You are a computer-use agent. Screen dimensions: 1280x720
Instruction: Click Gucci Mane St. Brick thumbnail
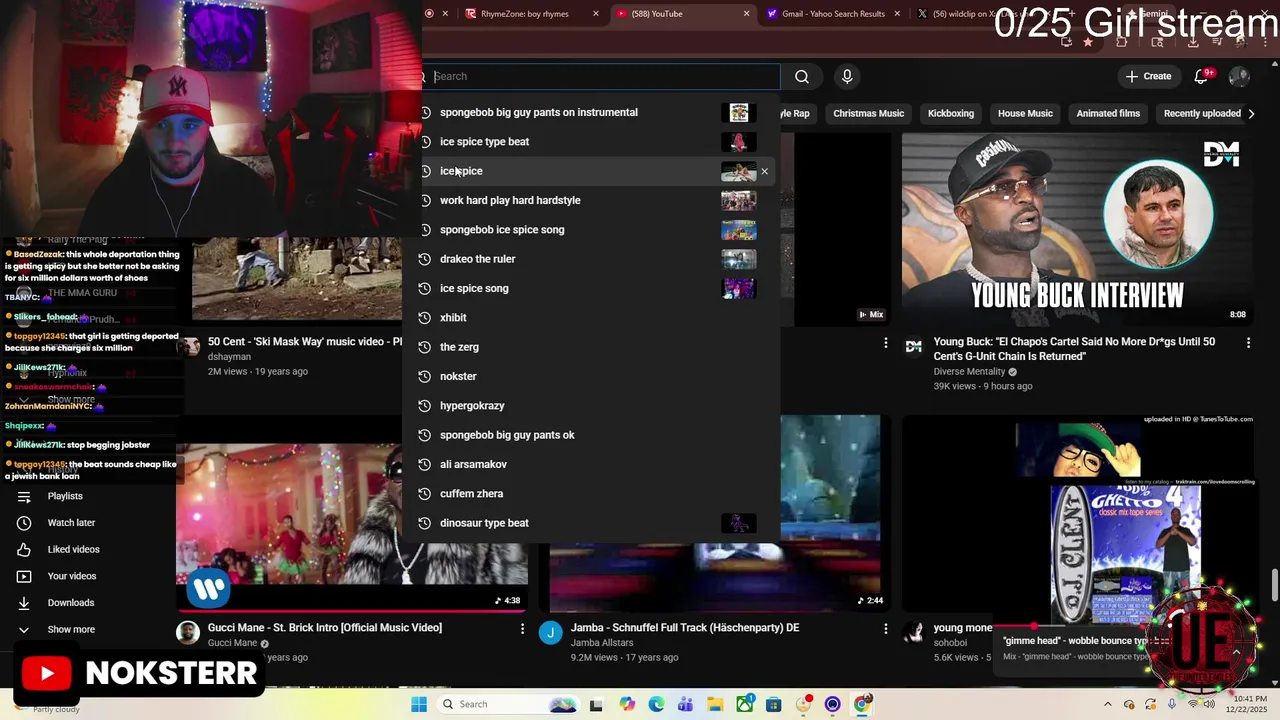click(x=352, y=513)
